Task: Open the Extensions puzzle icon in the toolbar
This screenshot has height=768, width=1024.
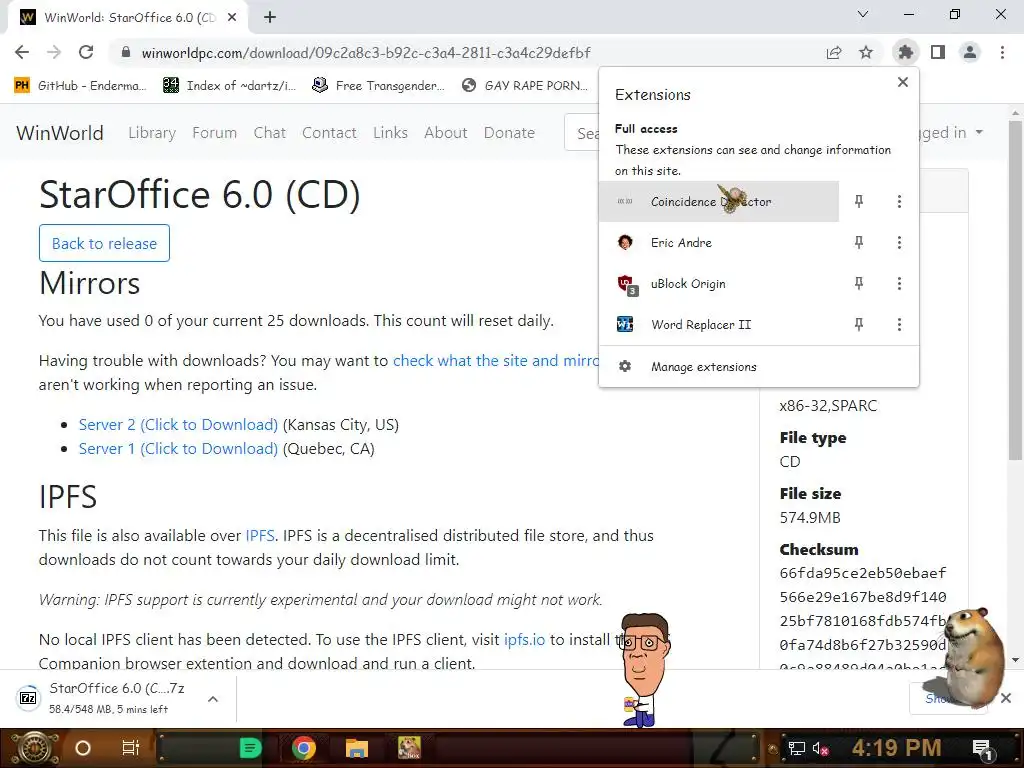Action: tap(905, 52)
